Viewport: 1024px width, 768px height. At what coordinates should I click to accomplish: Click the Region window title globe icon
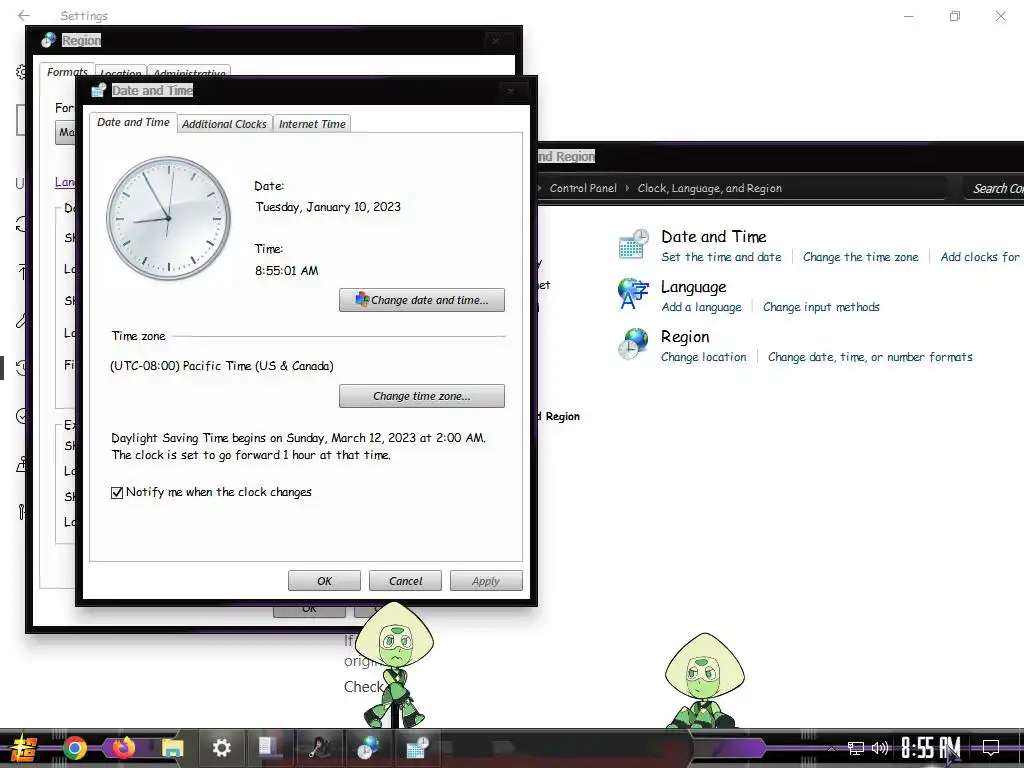click(x=48, y=40)
